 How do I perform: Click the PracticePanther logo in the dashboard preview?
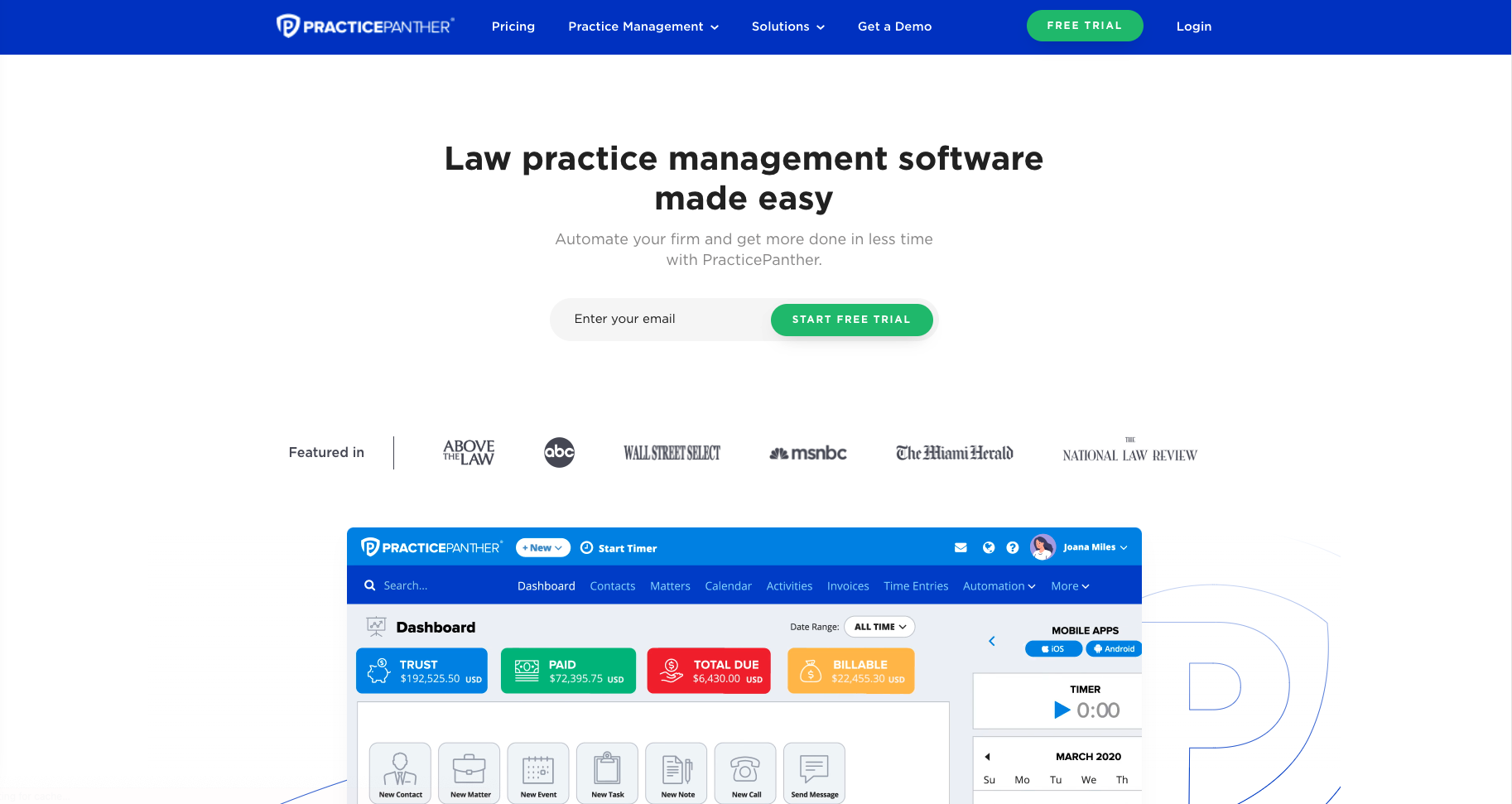(431, 547)
